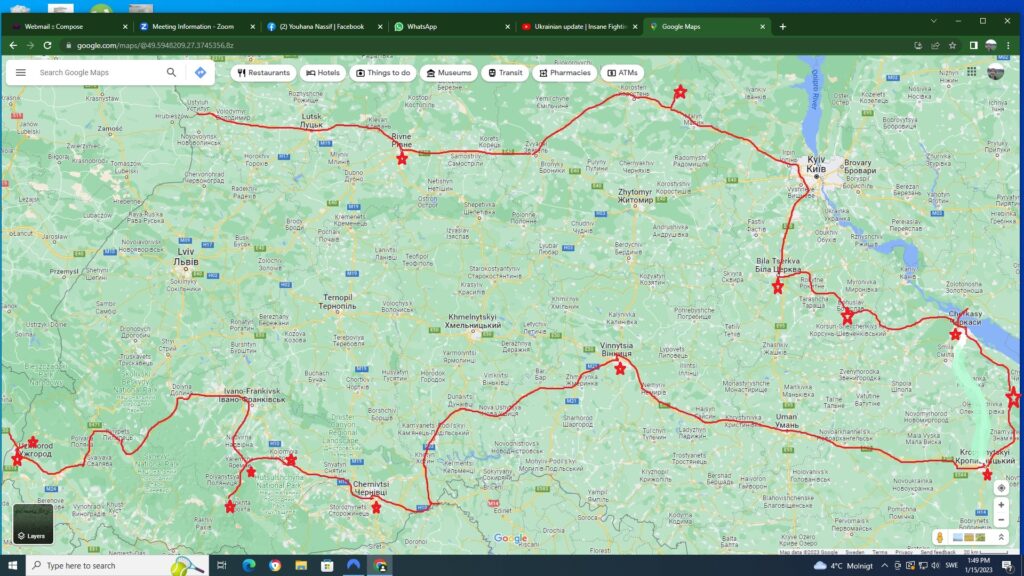Open the volume speaker icon
The image size is (1024, 576).
pyautogui.click(x=935, y=566)
